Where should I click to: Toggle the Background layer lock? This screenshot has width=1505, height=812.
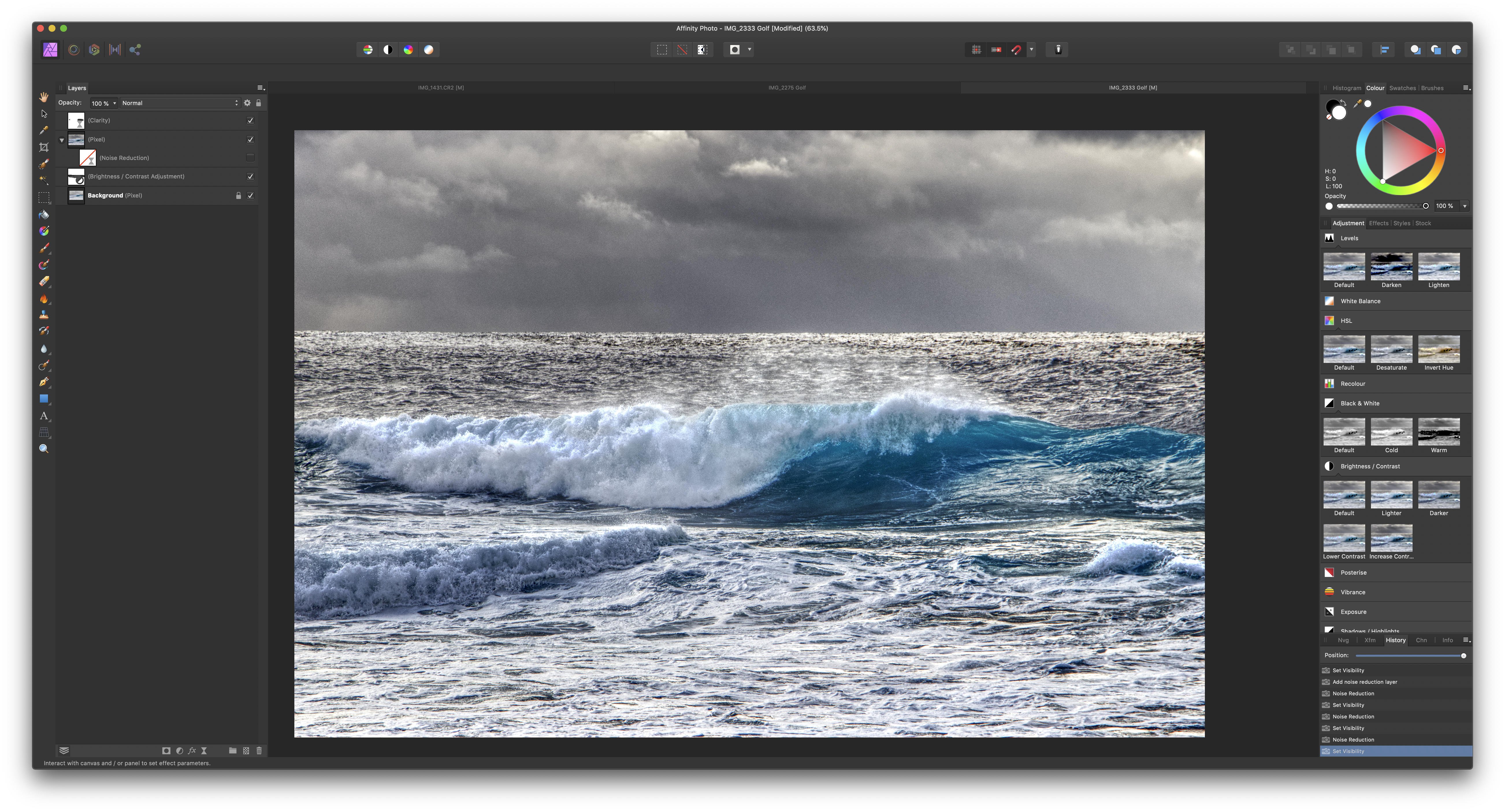coord(238,196)
